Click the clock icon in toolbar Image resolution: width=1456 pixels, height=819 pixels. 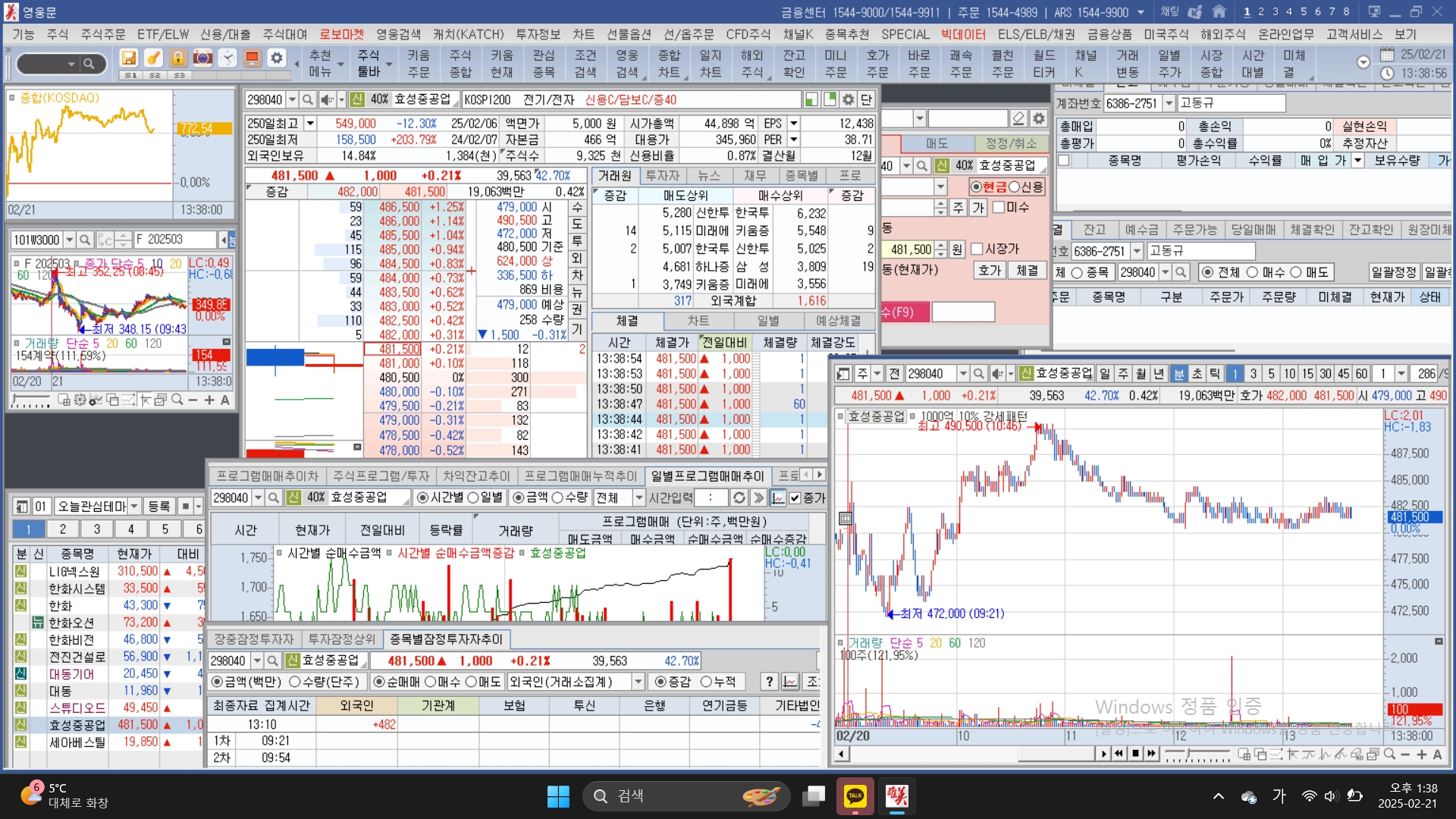point(227,58)
